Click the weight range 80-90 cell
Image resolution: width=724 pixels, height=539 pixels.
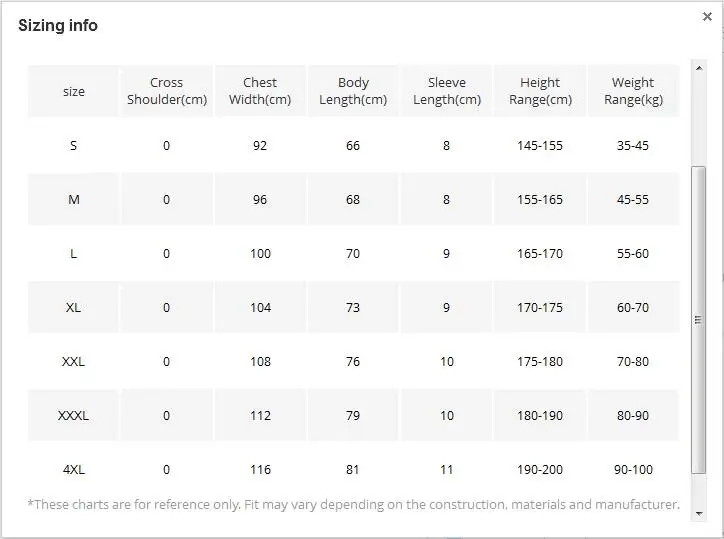(x=633, y=416)
